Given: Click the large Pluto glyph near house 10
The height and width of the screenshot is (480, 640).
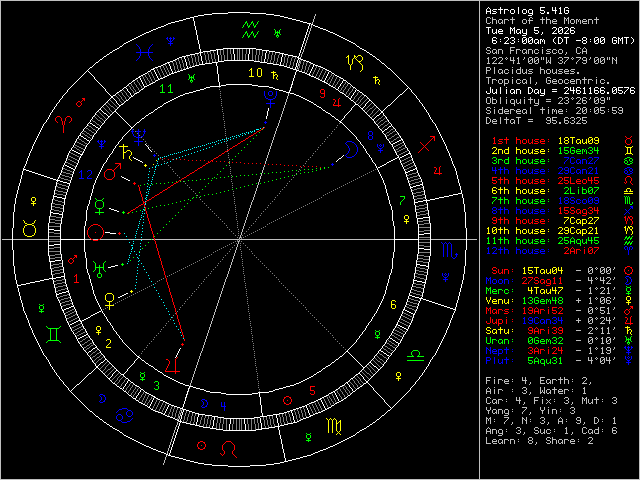Looking at the screenshot, I should click(270, 98).
